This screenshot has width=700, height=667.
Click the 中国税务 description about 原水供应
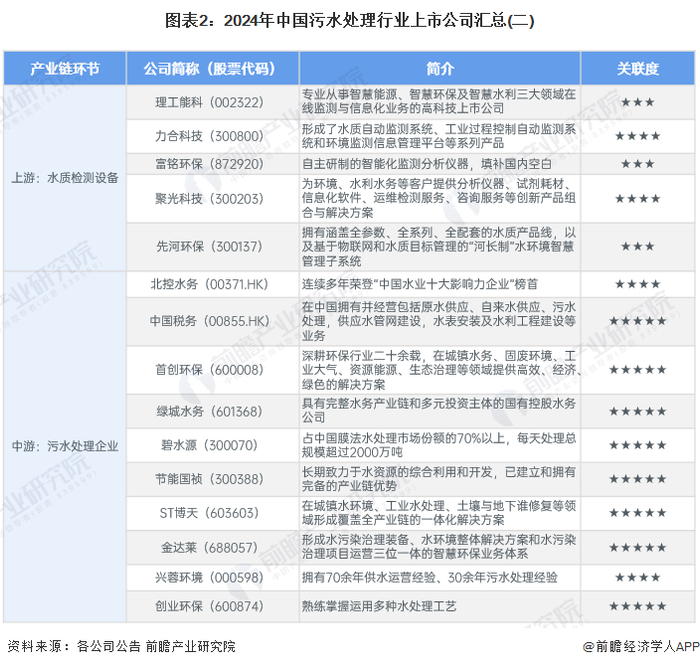[x=439, y=321]
